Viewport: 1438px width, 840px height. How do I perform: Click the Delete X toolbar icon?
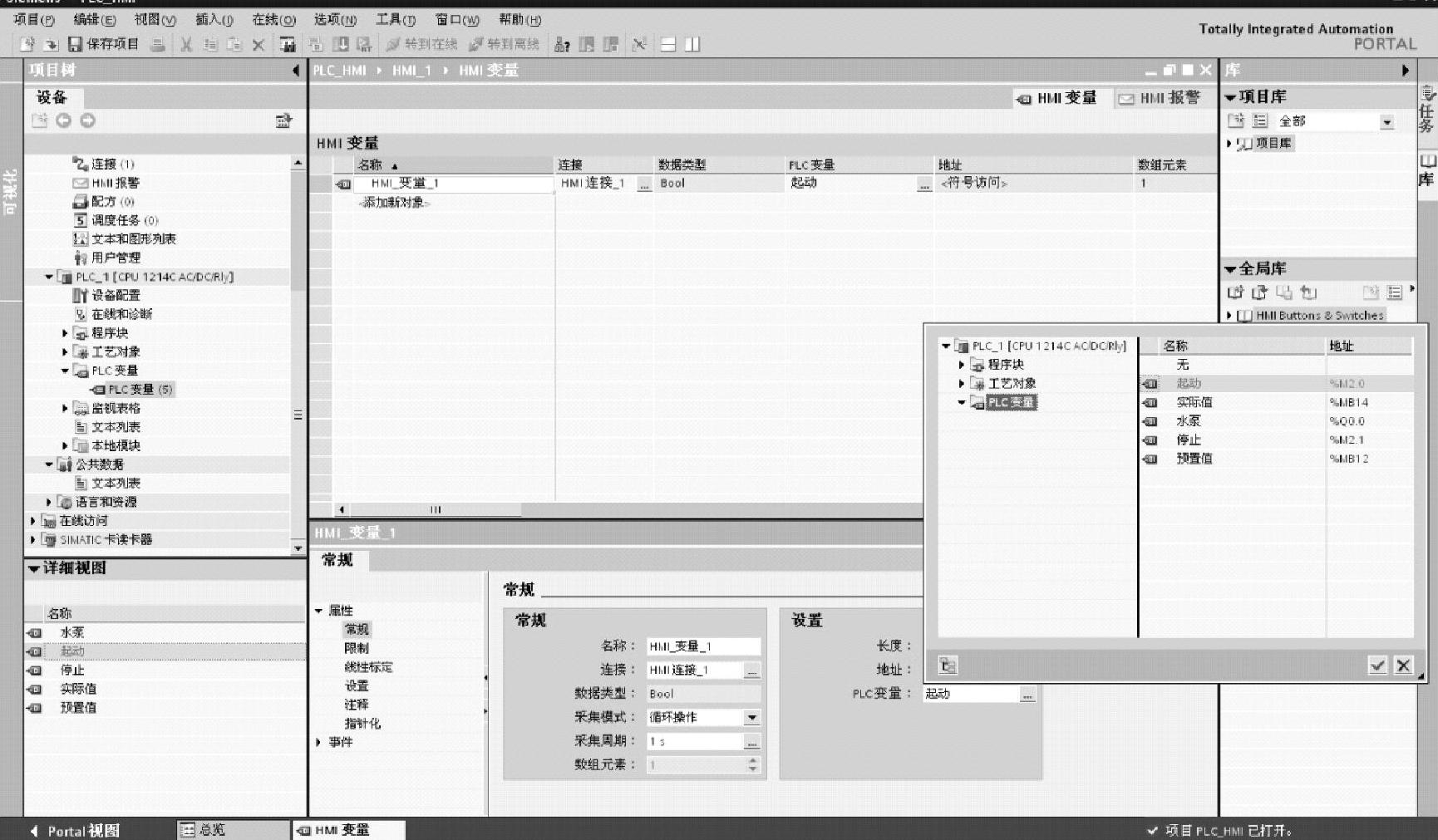click(x=259, y=44)
